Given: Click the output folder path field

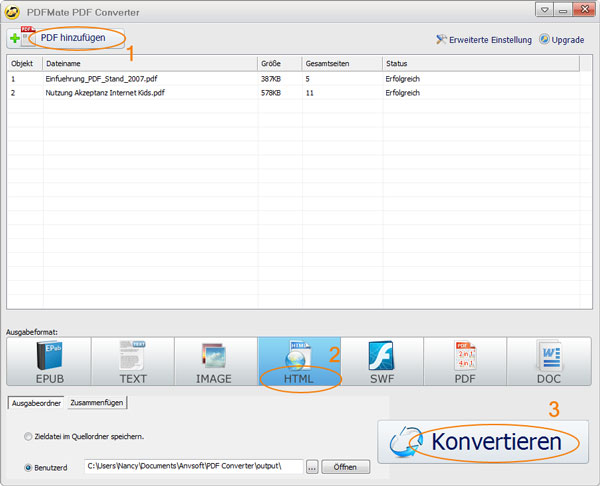Looking at the screenshot, I should [x=194, y=466].
